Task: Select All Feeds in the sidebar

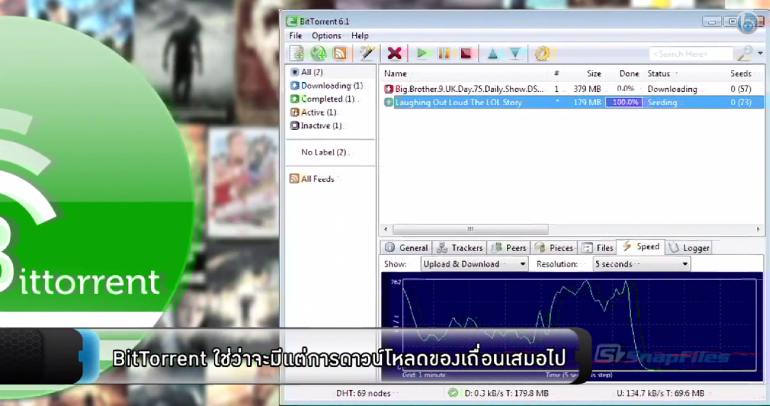Action: coord(317,179)
